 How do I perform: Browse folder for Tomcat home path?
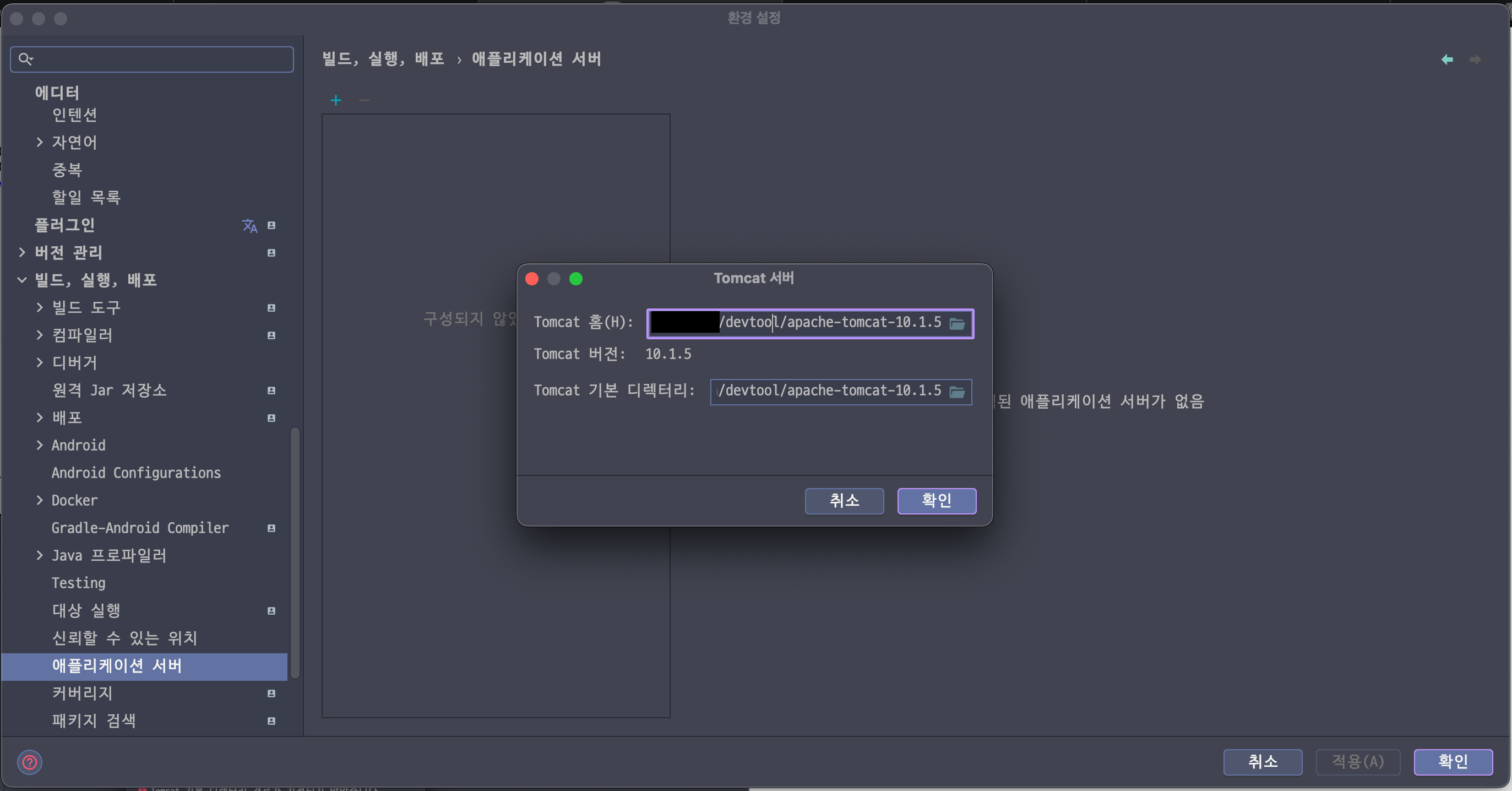pyautogui.click(x=957, y=323)
